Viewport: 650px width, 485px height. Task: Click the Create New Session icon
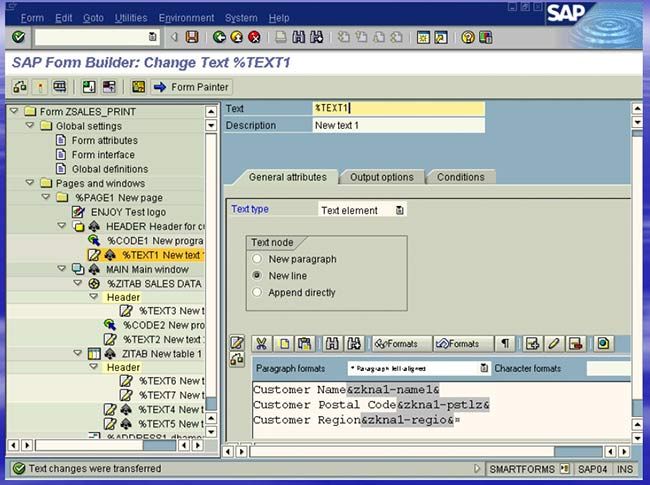[423, 37]
